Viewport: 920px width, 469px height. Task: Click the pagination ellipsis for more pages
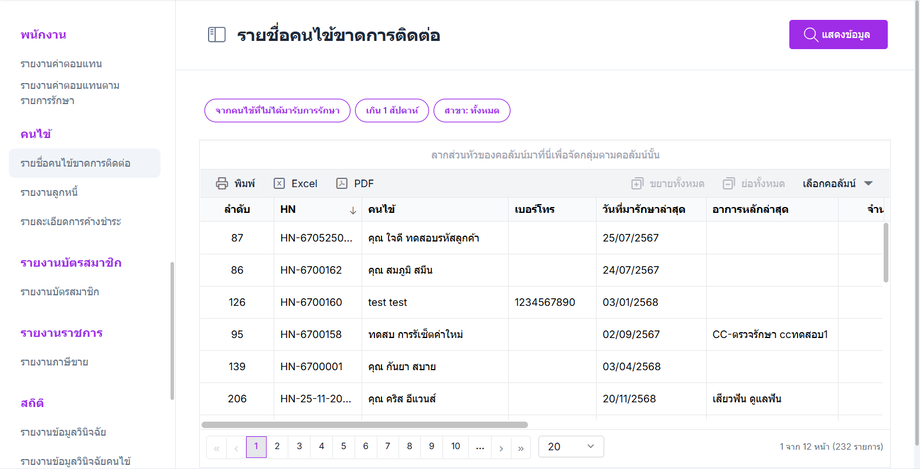pyautogui.click(x=480, y=447)
